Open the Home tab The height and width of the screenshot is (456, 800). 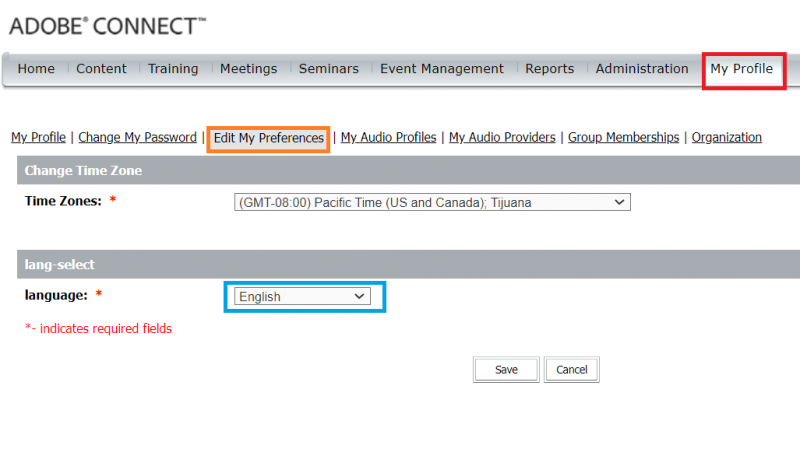pos(36,69)
